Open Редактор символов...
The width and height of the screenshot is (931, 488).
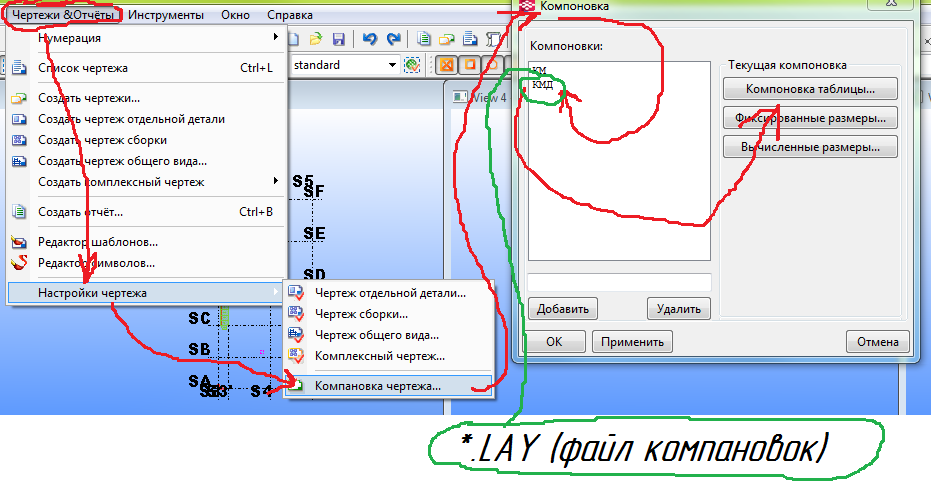coord(147,263)
